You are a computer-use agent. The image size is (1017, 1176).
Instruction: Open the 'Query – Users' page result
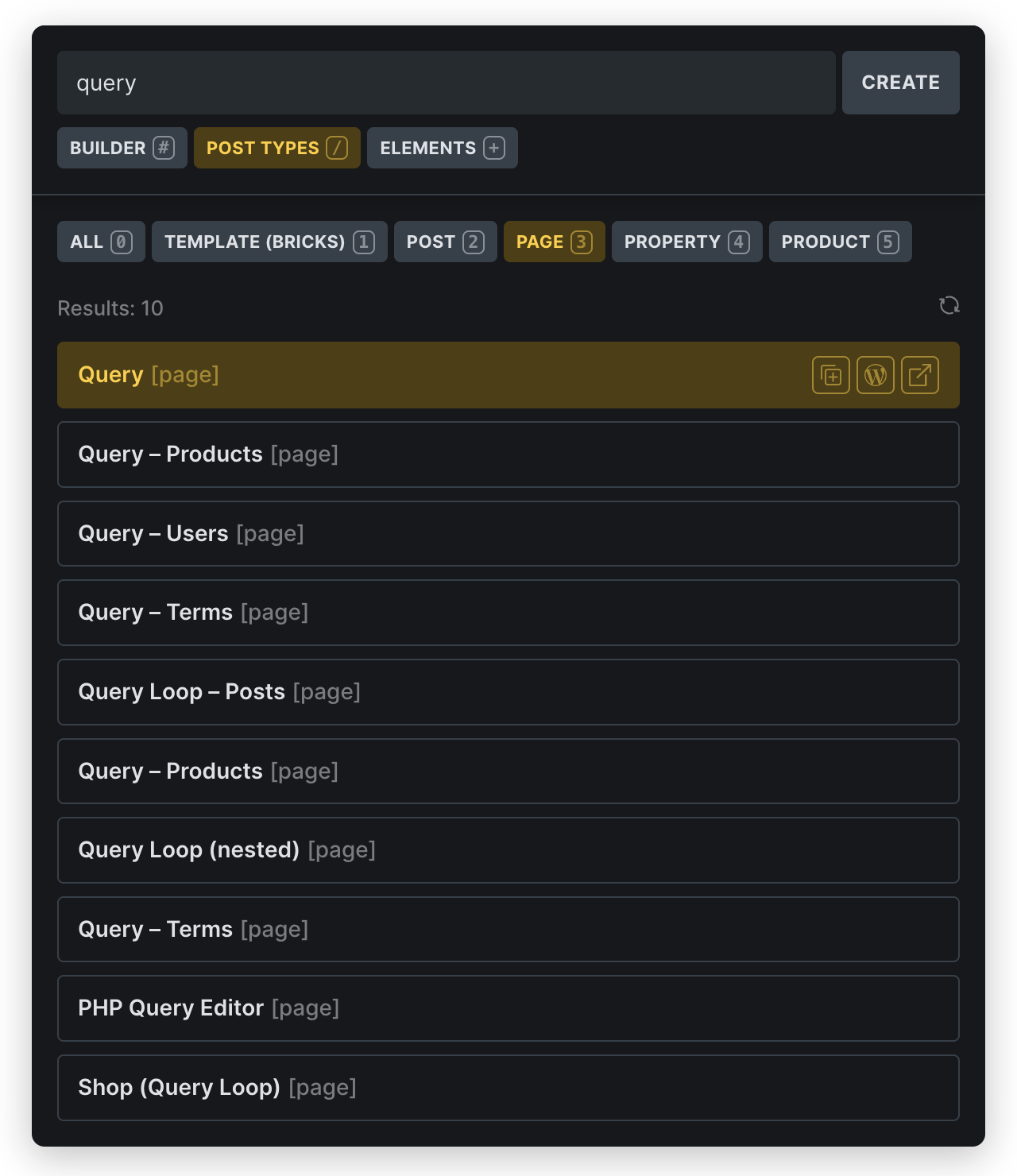[508, 534]
